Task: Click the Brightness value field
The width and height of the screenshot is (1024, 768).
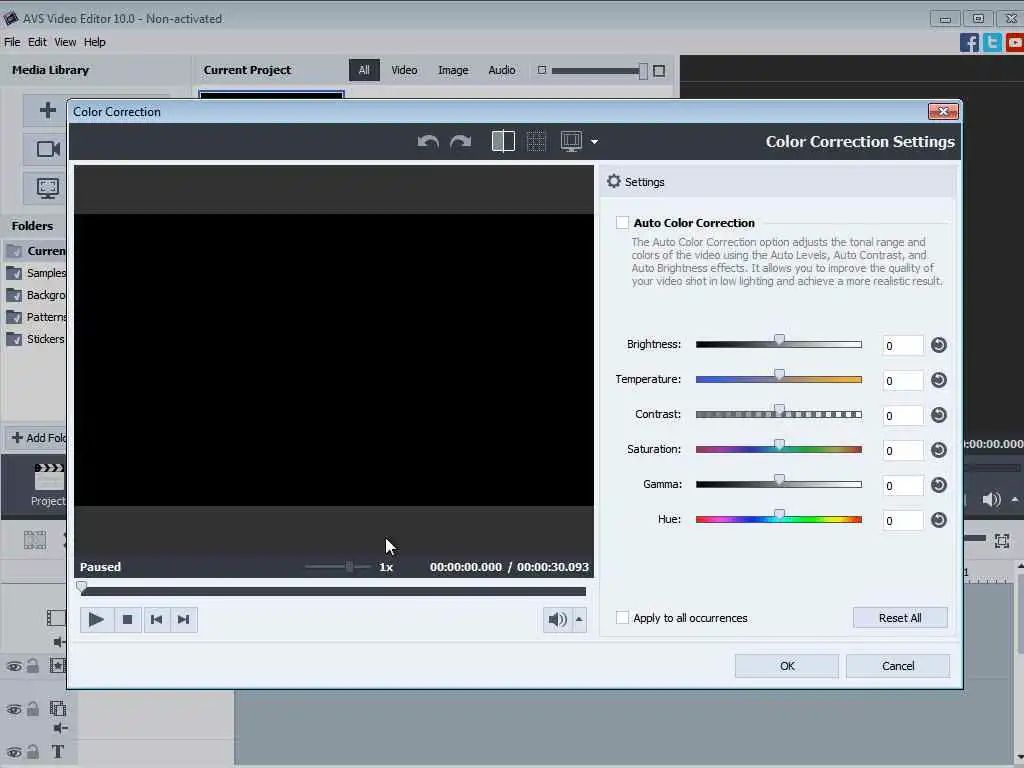Action: pos(903,345)
